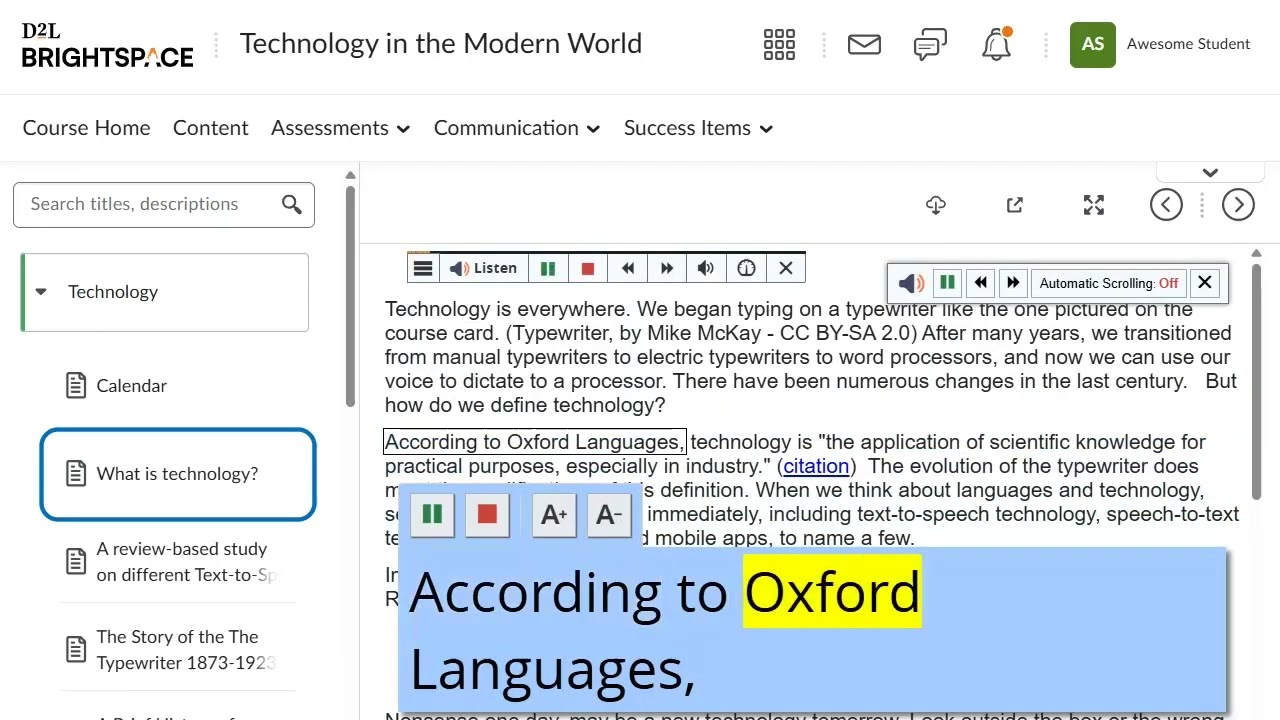Viewport: 1280px width, 720px height.
Task: Open the Content tab
Action: click(210, 128)
